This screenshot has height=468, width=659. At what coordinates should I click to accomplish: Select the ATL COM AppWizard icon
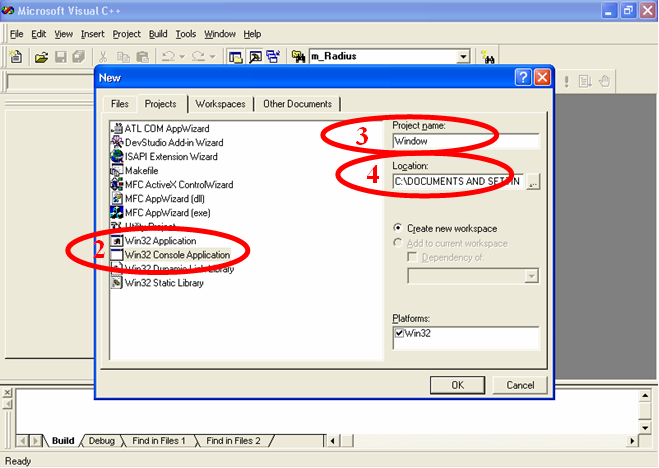(x=118, y=129)
